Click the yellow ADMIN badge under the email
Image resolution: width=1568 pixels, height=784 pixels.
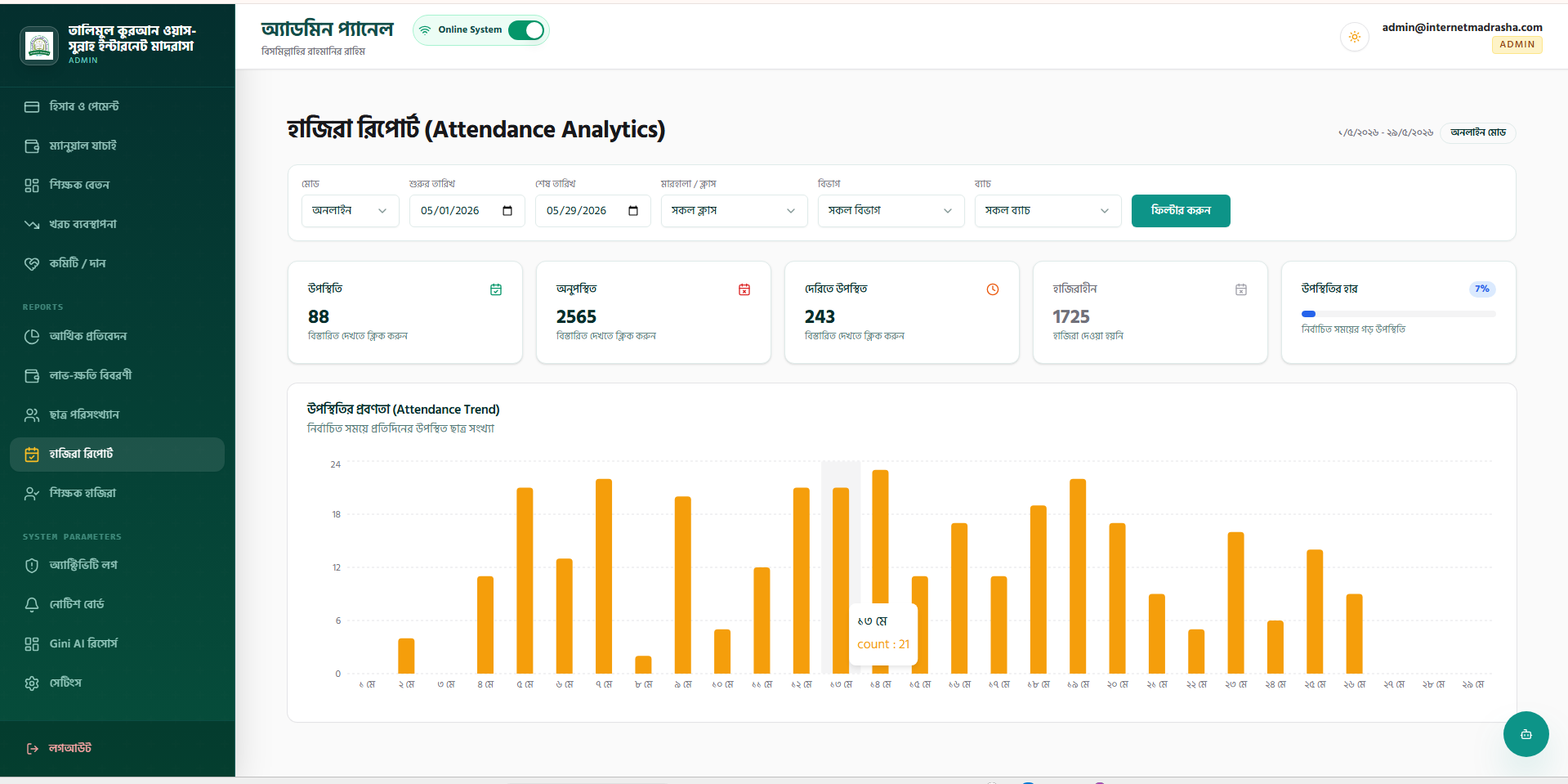tap(1517, 45)
